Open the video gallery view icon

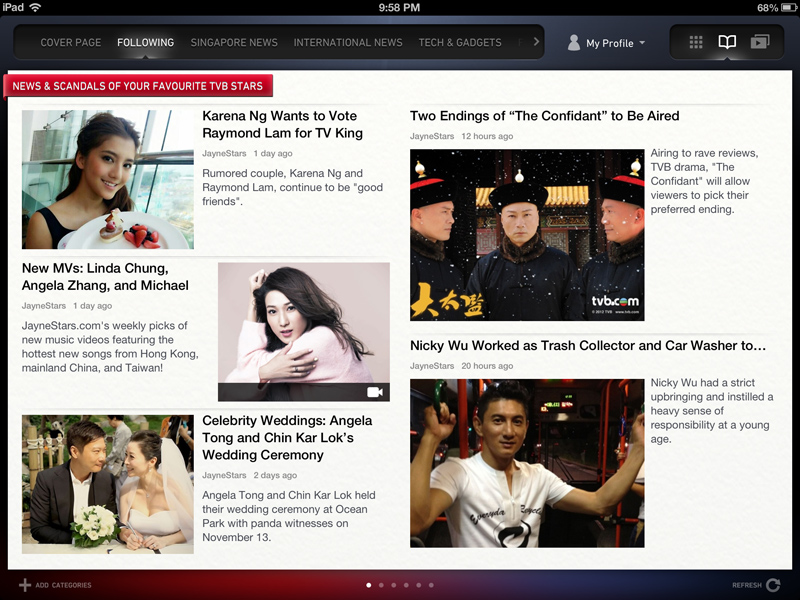coord(759,43)
